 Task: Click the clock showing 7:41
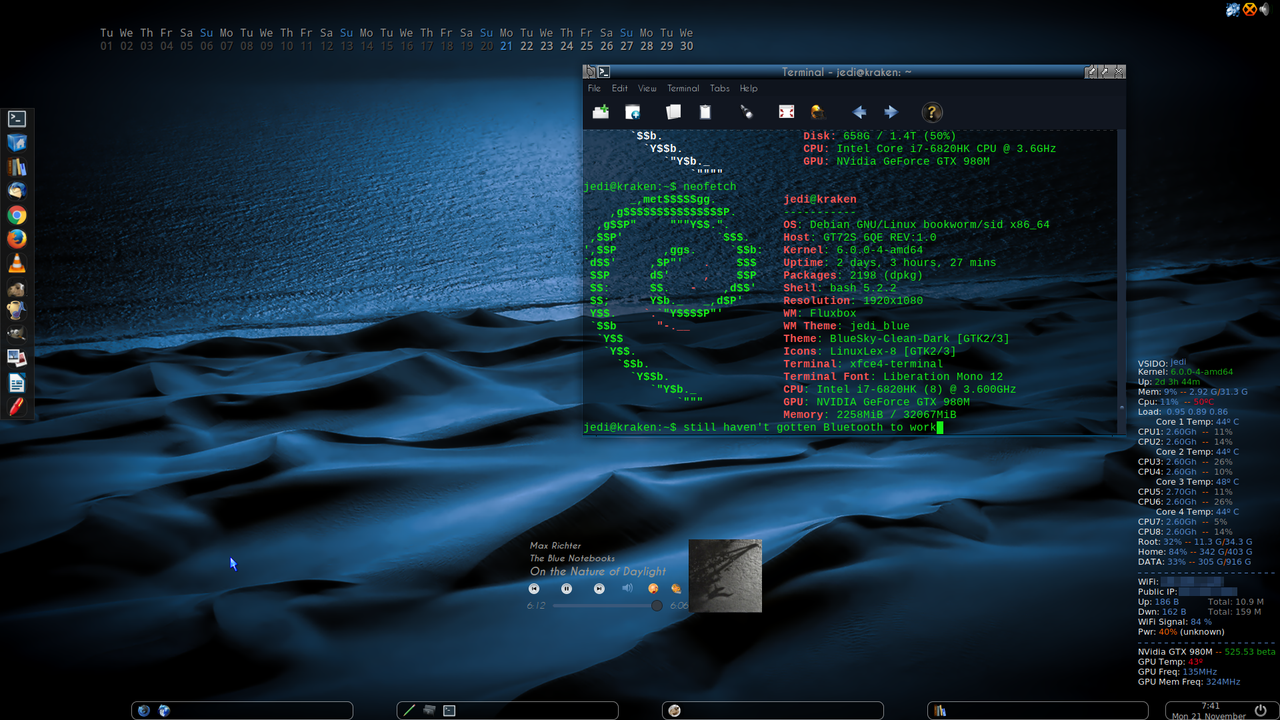1211,706
